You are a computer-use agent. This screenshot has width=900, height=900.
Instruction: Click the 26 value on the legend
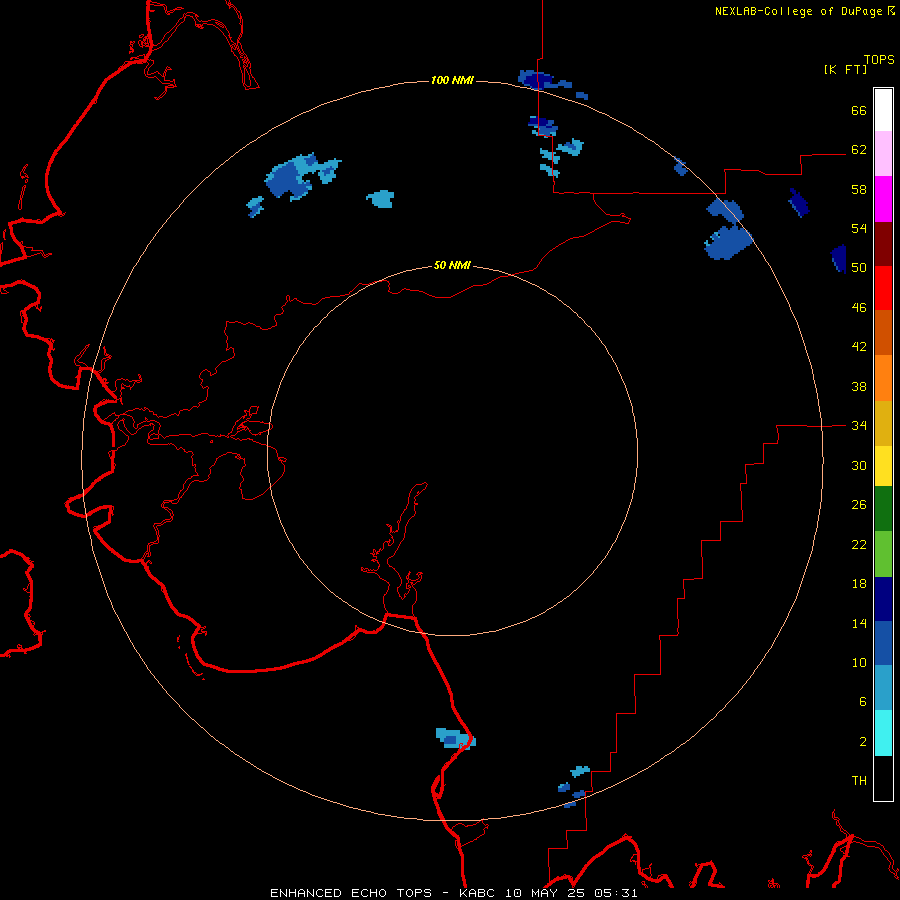pos(859,505)
